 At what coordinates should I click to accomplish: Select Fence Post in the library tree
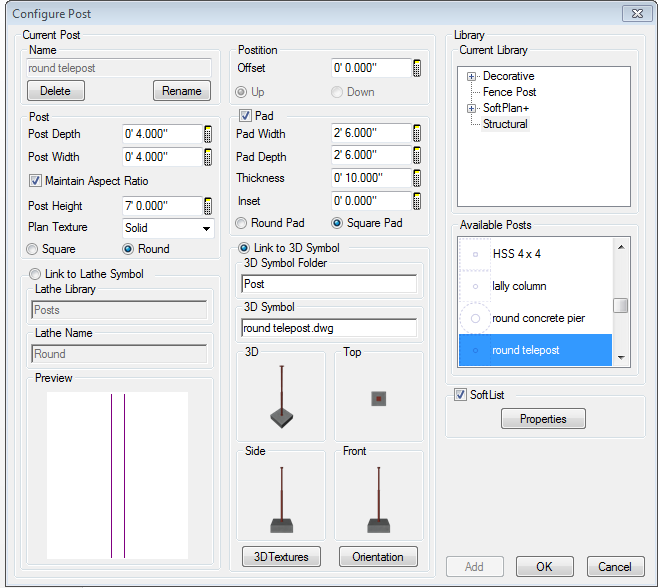(x=509, y=92)
